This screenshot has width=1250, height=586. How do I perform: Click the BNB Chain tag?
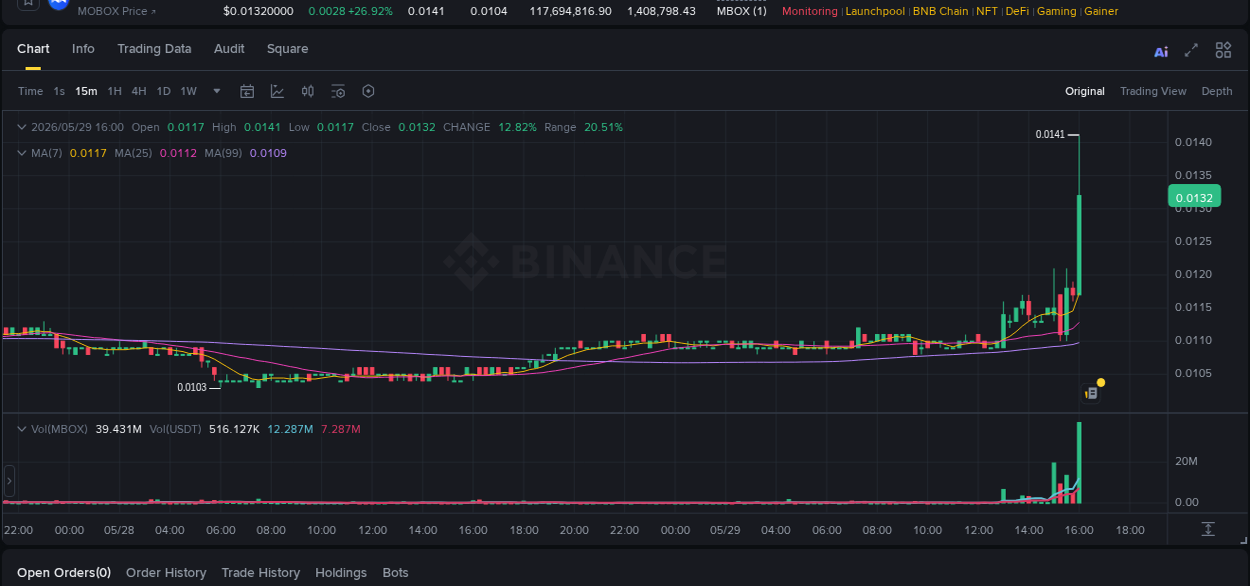click(941, 11)
